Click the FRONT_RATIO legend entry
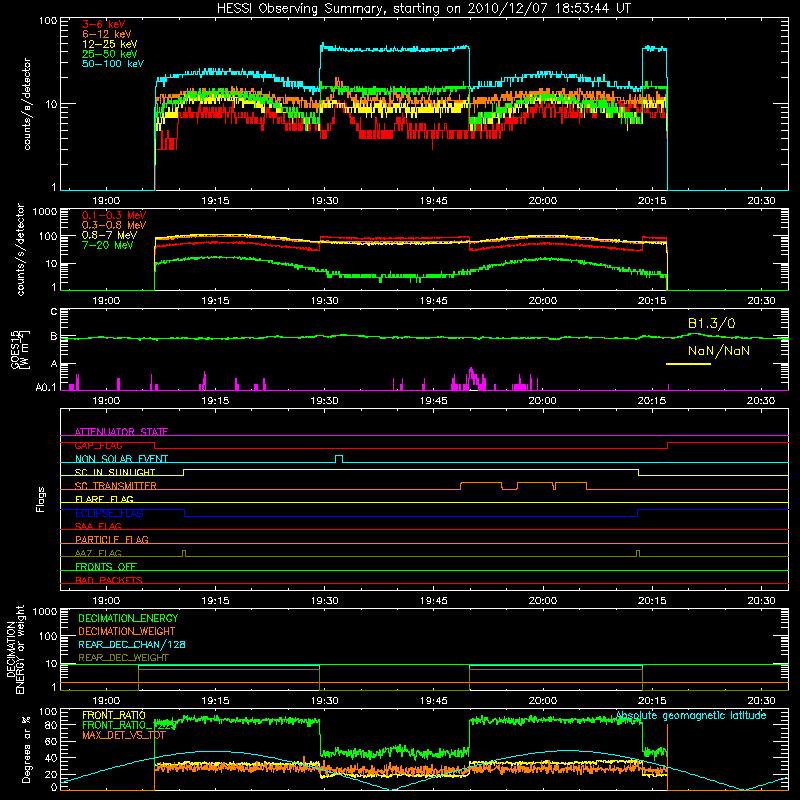The height and width of the screenshot is (800, 800). click(114, 715)
